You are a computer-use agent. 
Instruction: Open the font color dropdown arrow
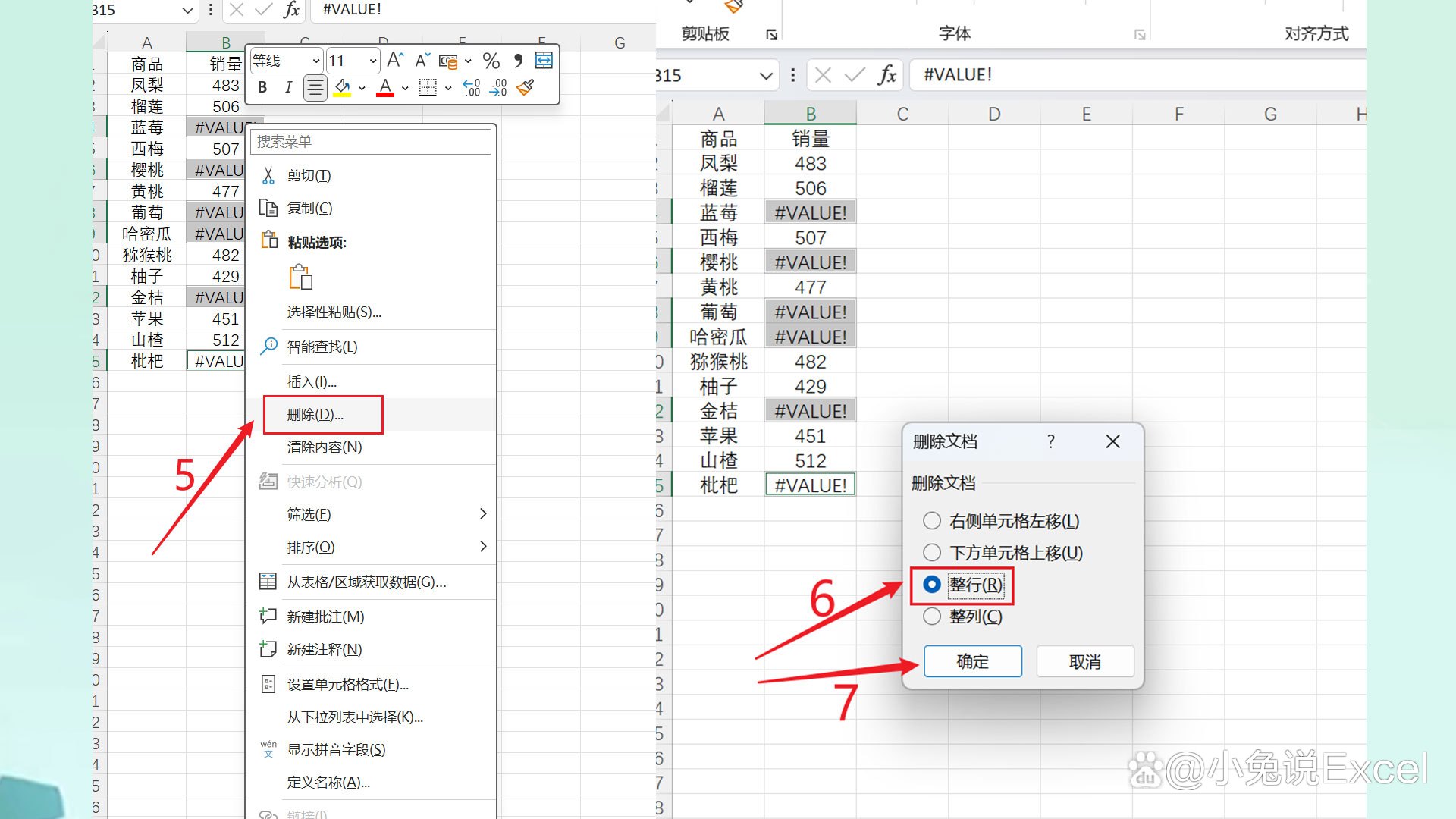coord(405,88)
